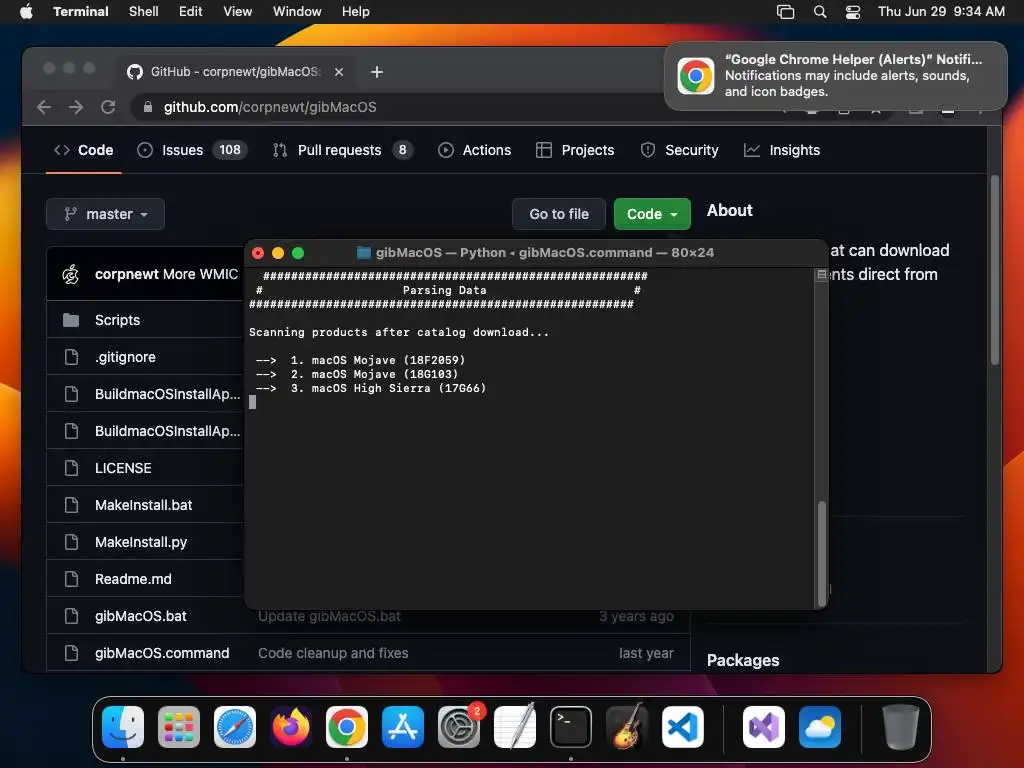
Task: Launch GarageBand from the Dock
Action: [x=627, y=727]
